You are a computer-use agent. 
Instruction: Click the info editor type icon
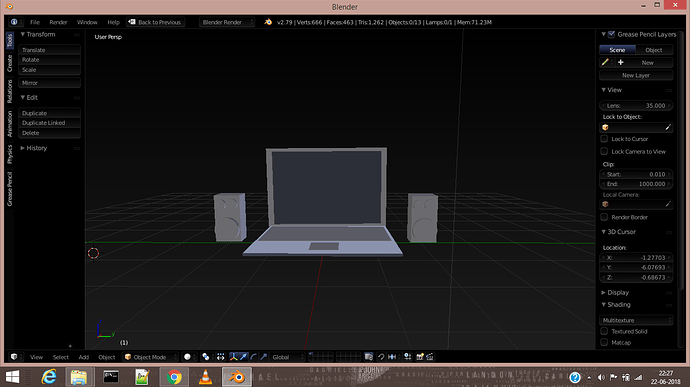pyautogui.click(x=14, y=22)
